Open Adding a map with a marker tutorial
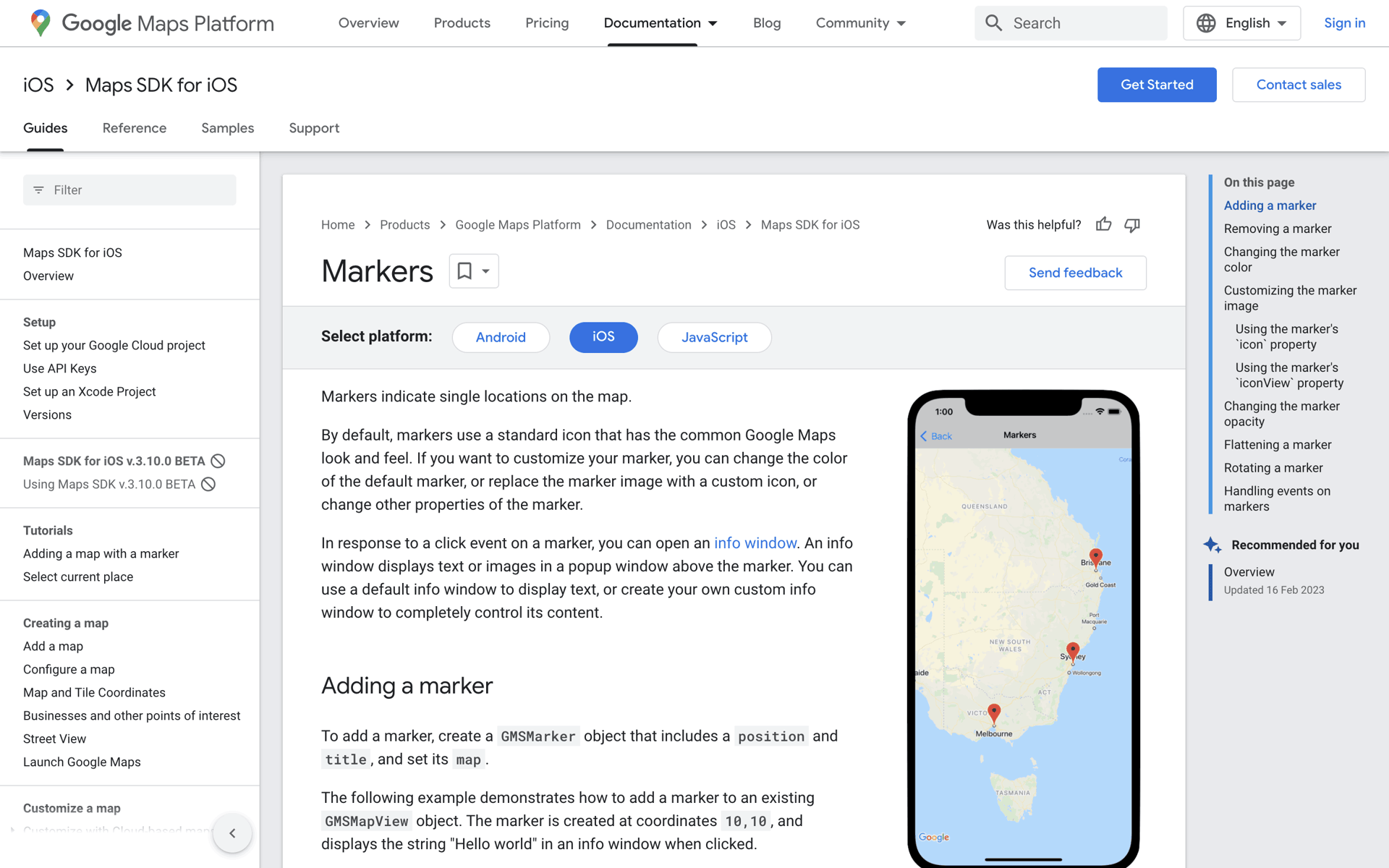The image size is (1389, 868). [x=101, y=554]
